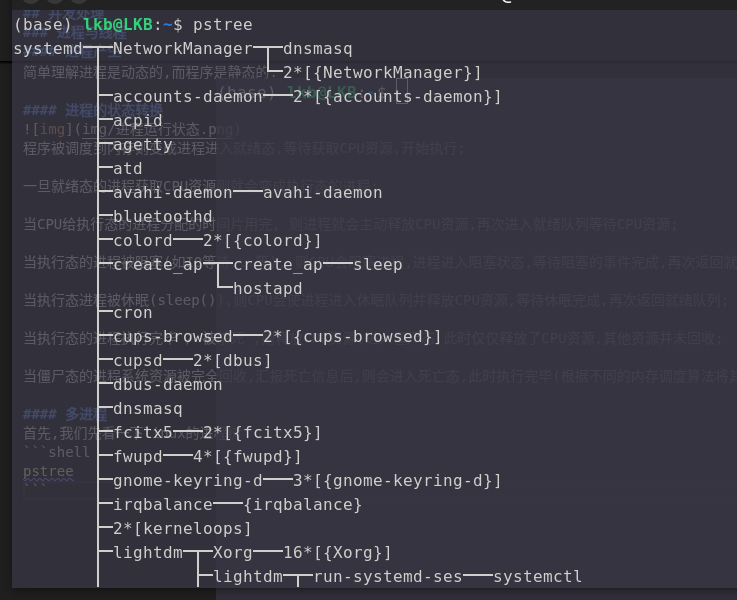The height and width of the screenshot is (600, 737).
Task: Select the agetty process line
Action: click(143, 145)
